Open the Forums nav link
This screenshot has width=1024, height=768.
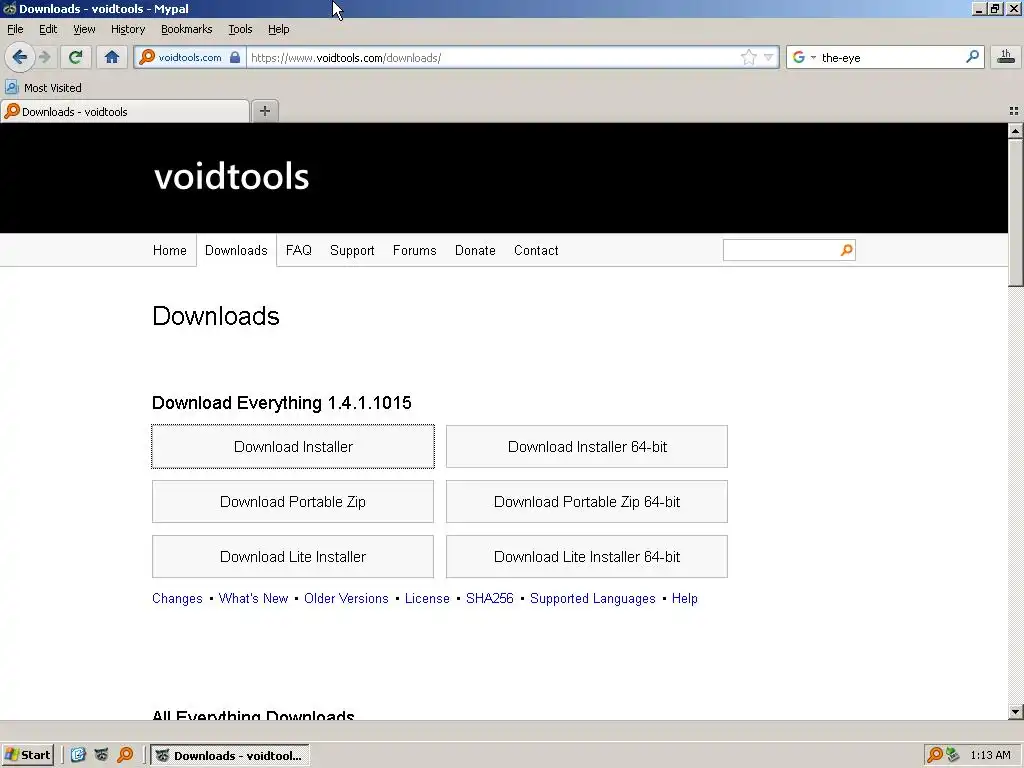[x=414, y=251]
